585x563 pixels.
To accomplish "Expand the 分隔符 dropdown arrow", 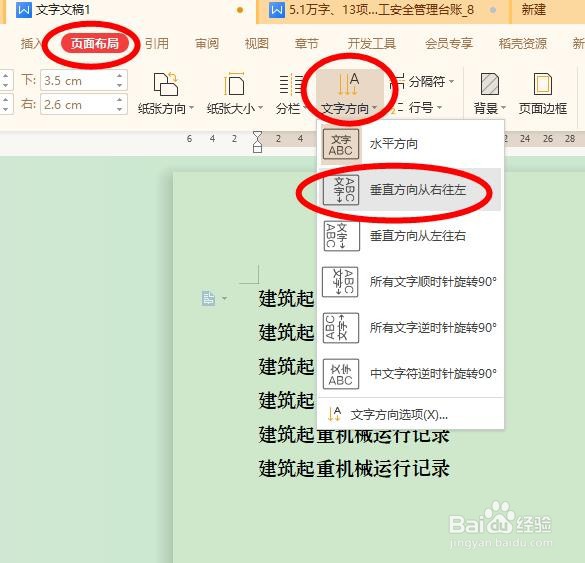I will click(x=451, y=81).
